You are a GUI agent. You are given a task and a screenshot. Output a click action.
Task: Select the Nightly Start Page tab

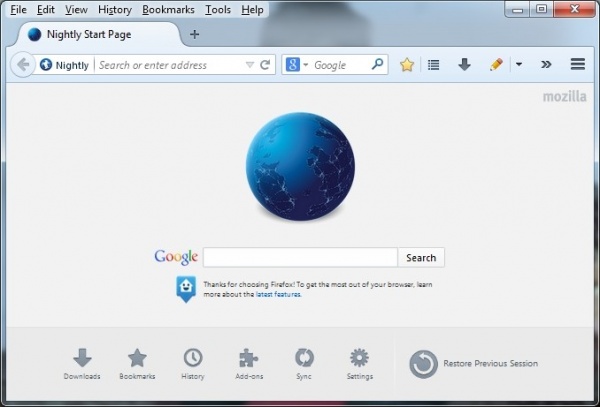pos(98,34)
